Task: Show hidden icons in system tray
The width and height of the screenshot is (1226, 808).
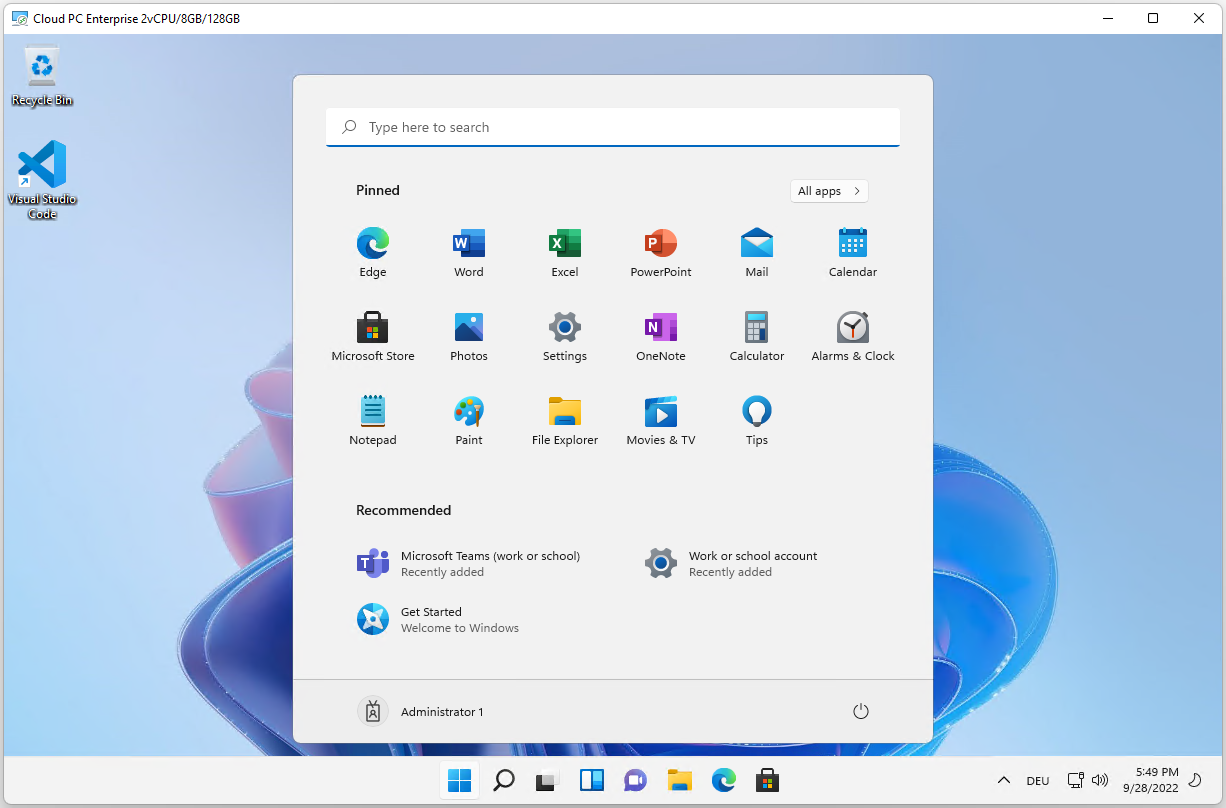Action: pos(1004,780)
